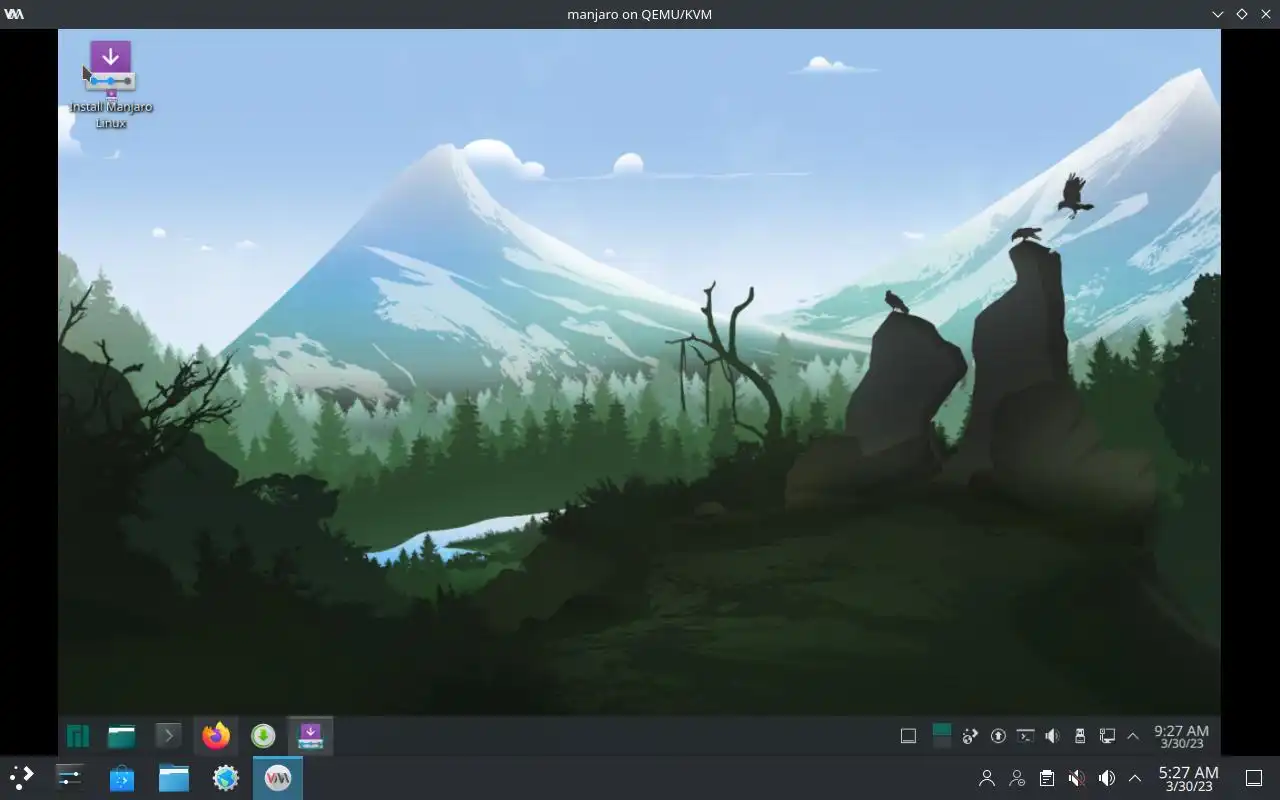Viewport: 1280px width, 800px height.
Task: Click the host user account tray icon
Action: click(987, 778)
